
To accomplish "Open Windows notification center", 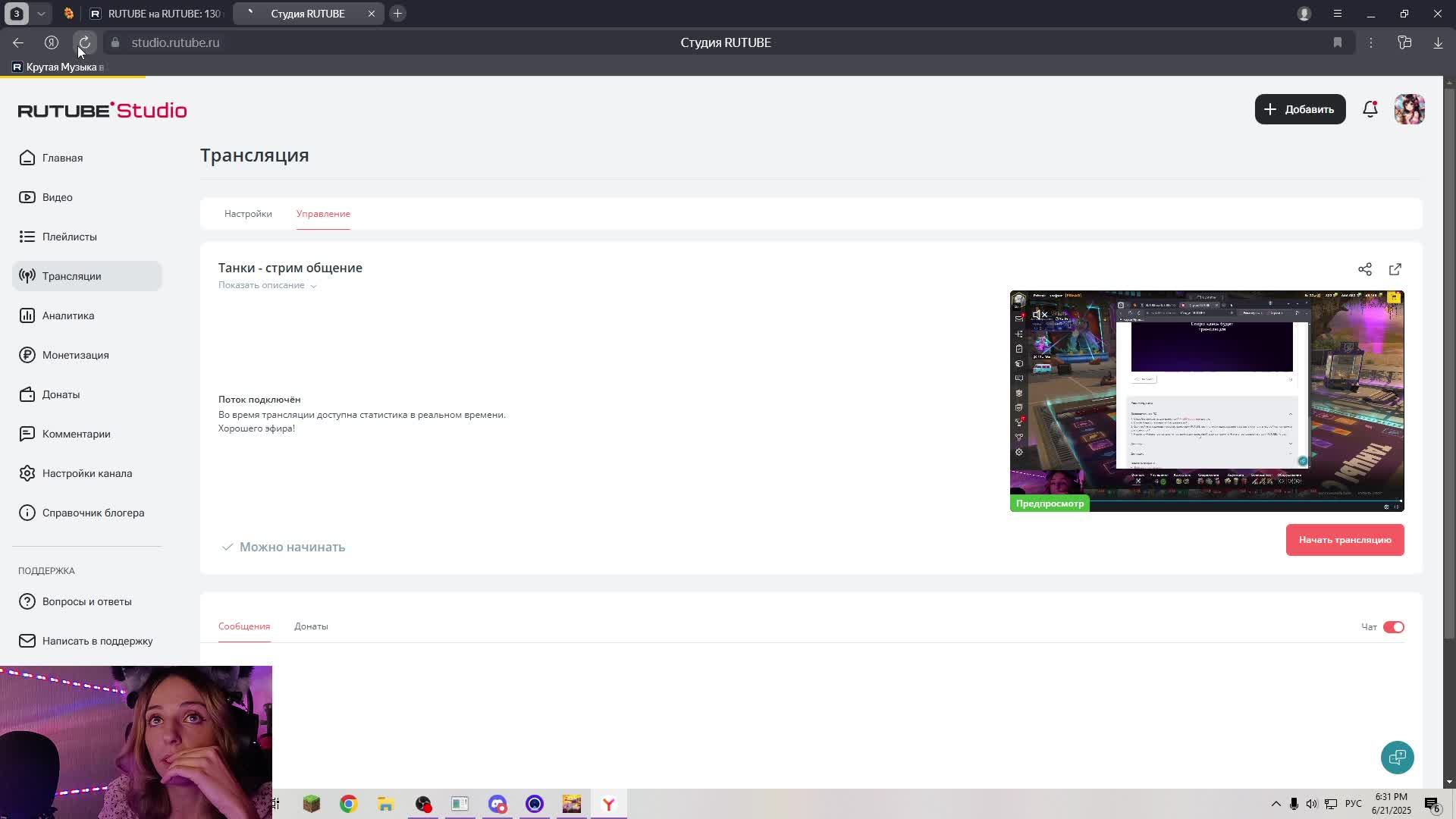I will (1432, 805).
